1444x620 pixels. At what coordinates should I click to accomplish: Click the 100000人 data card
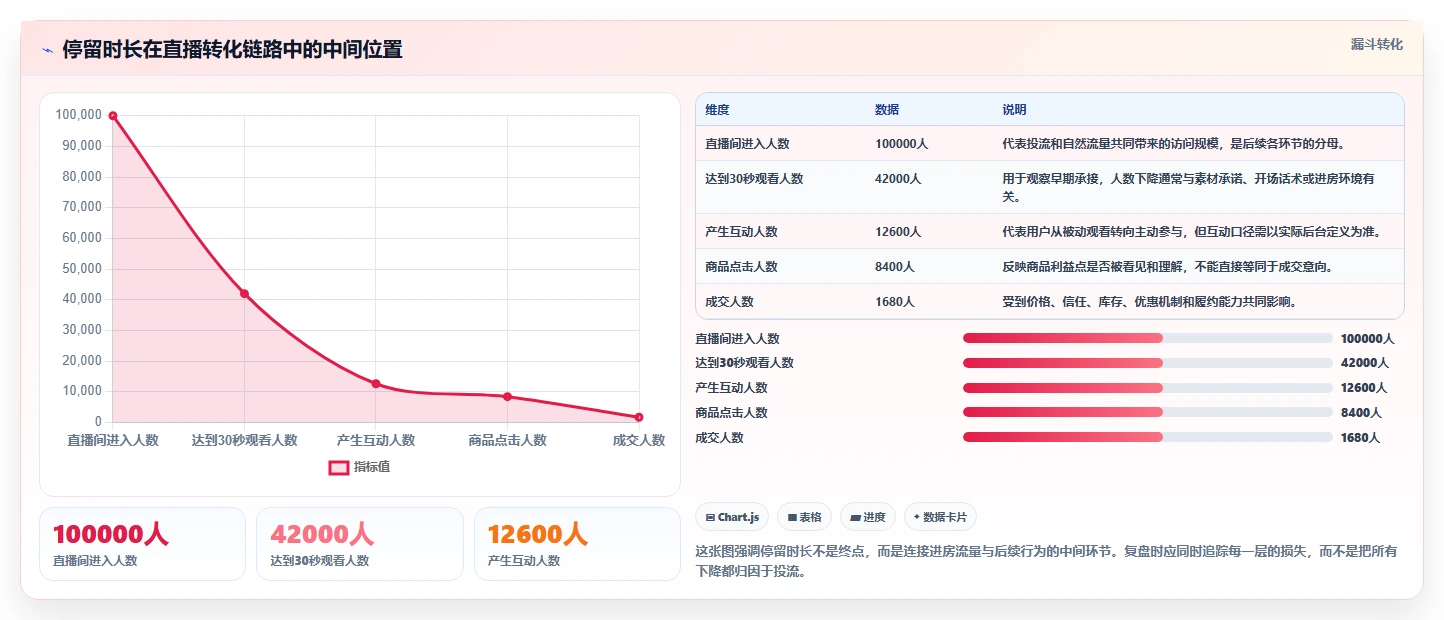(142, 544)
